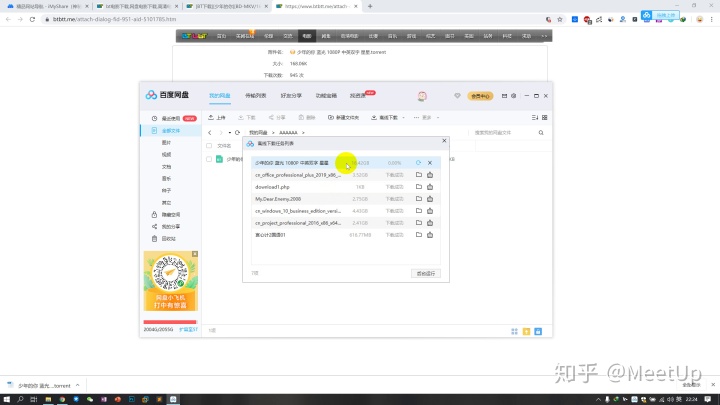Open the Transfer List tab
This screenshot has height=405, width=720.
pos(255,96)
